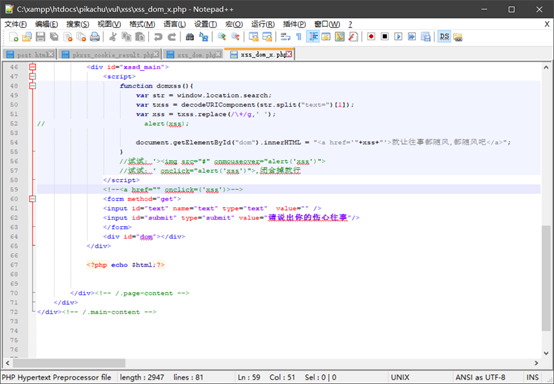Click the Paste clipboard icon
The width and height of the screenshot is (554, 384).
click(x=140, y=37)
